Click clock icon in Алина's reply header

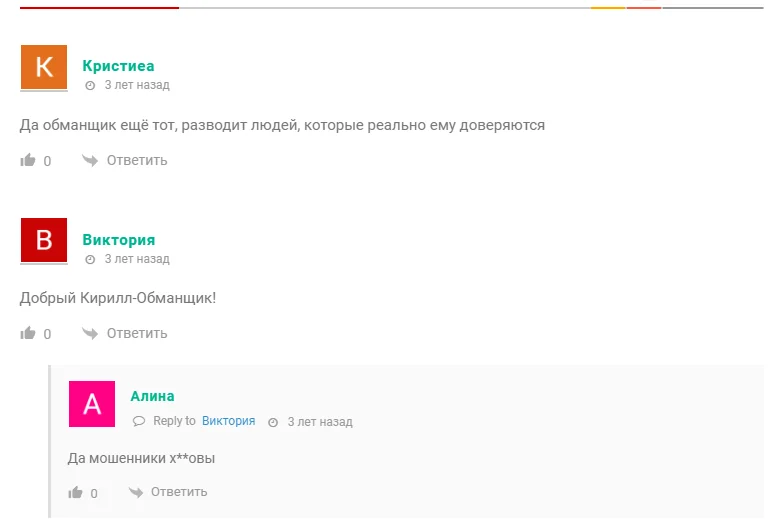[x=273, y=422]
